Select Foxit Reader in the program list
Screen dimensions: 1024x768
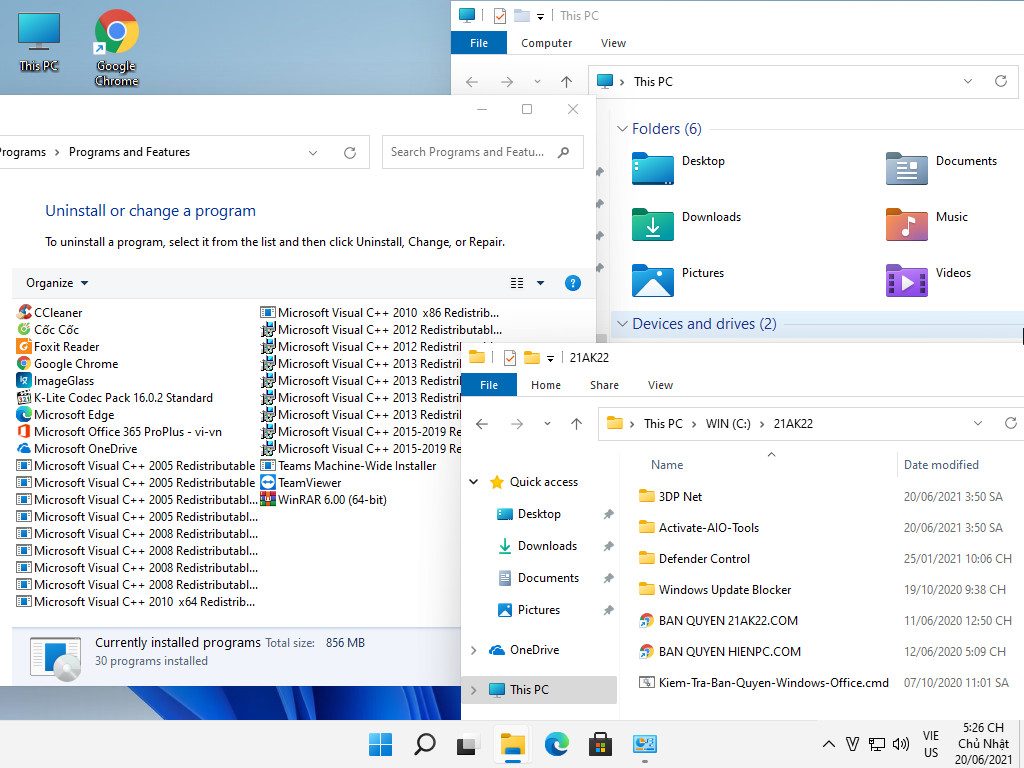[x=58, y=347]
